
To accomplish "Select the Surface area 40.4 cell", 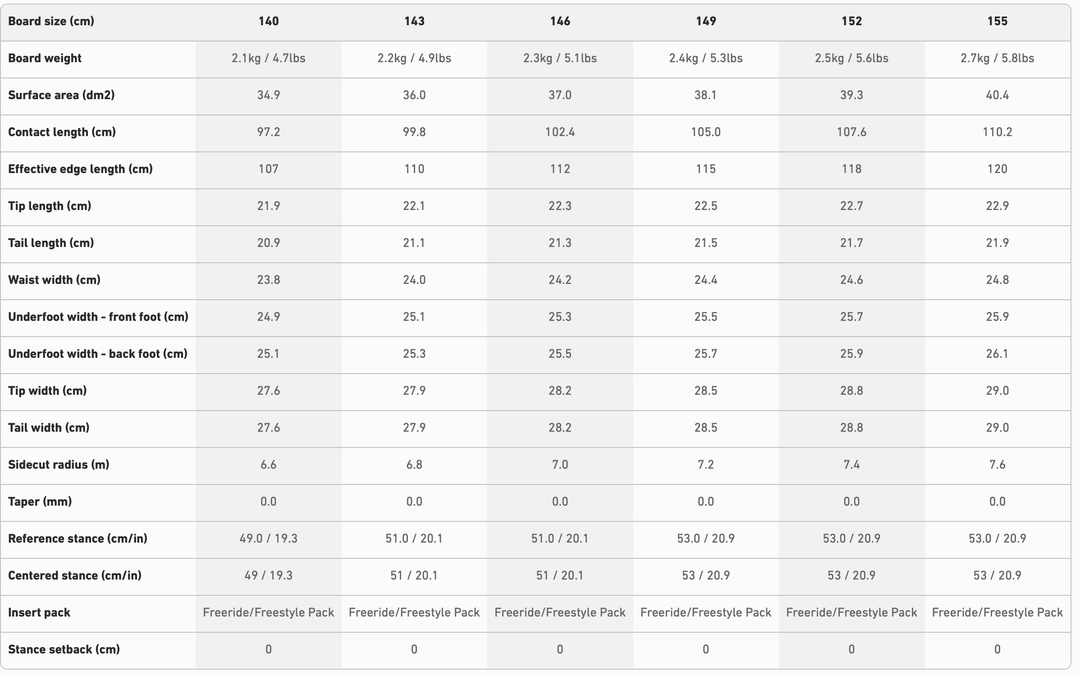I will [x=997, y=95].
